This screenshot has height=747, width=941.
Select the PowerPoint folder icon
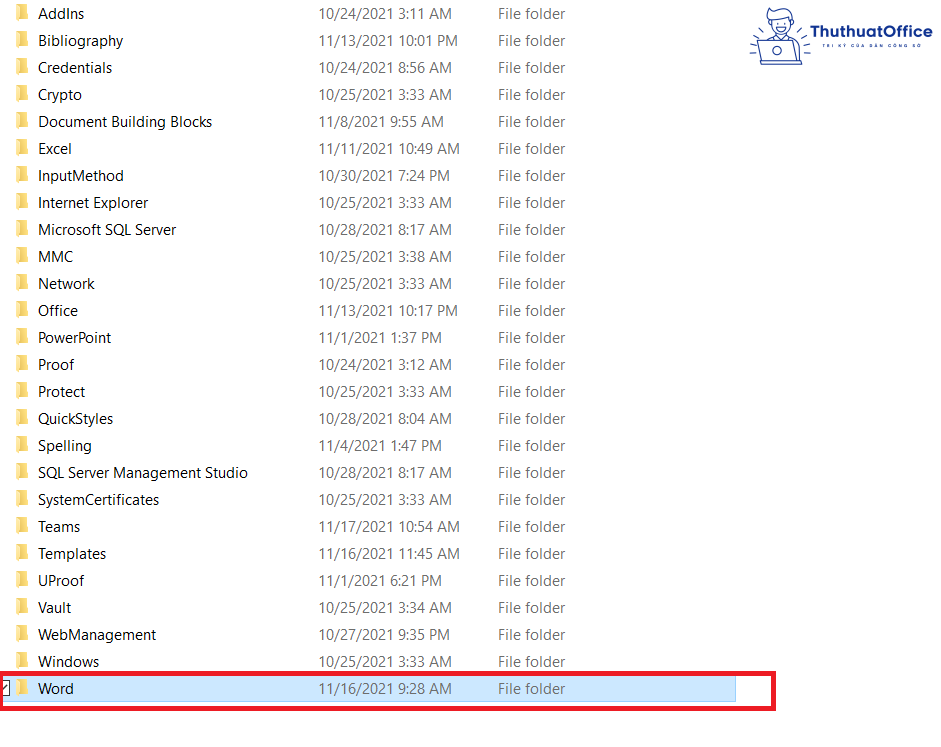[22, 337]
